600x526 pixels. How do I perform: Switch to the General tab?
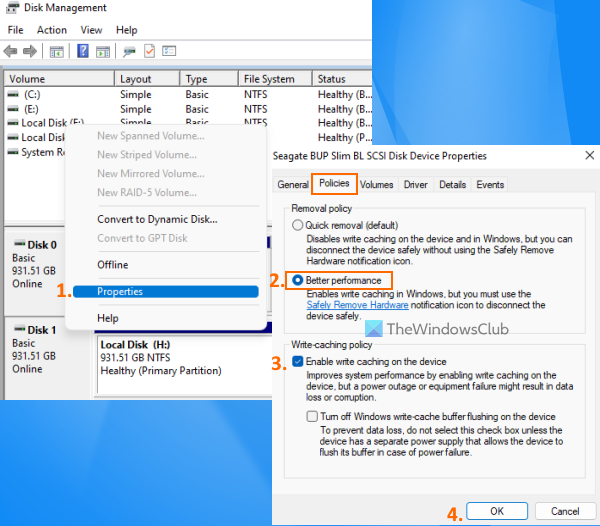(x=293, y=184)
